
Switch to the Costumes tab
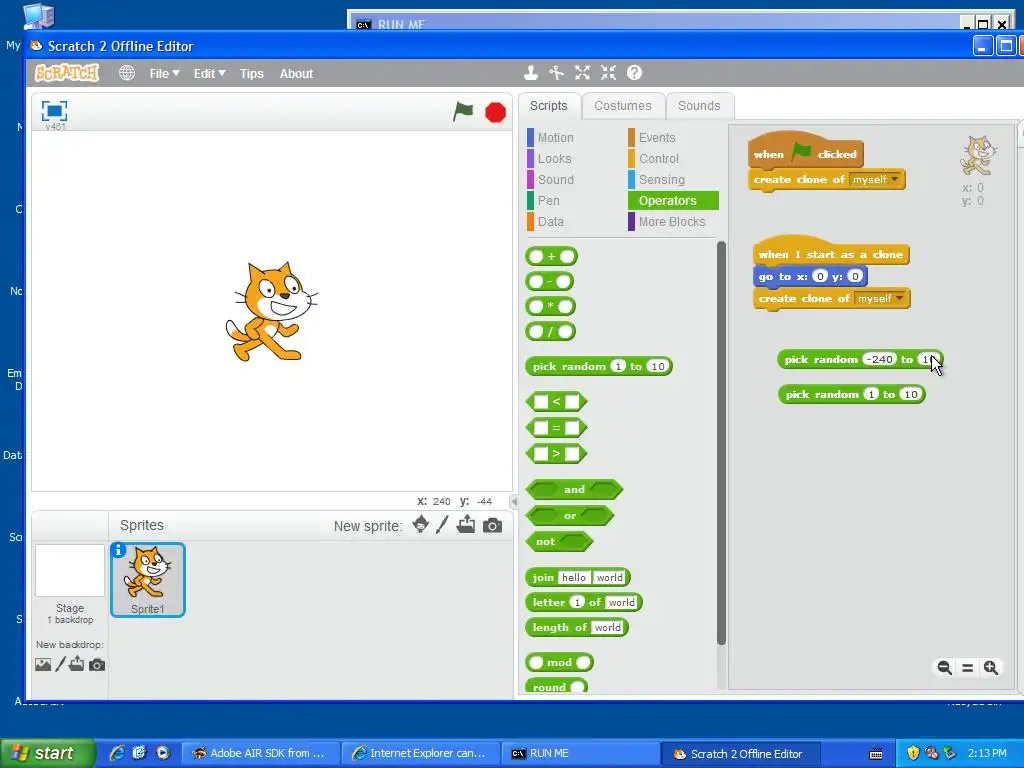622,106
